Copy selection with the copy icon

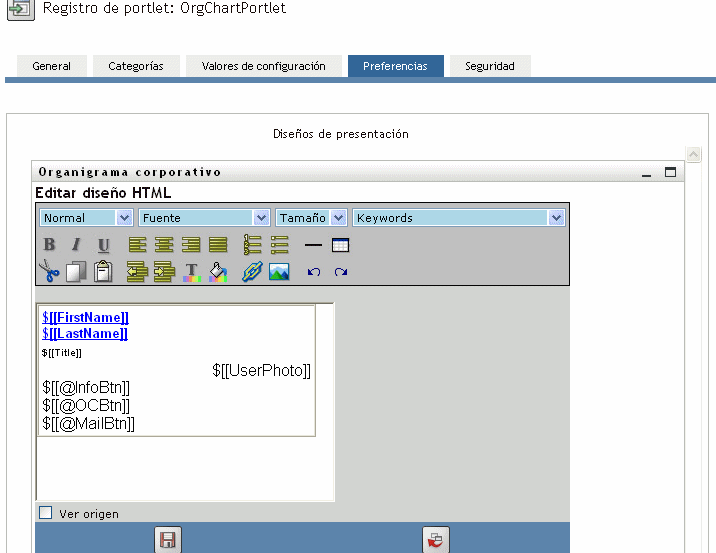click(76, 272)
